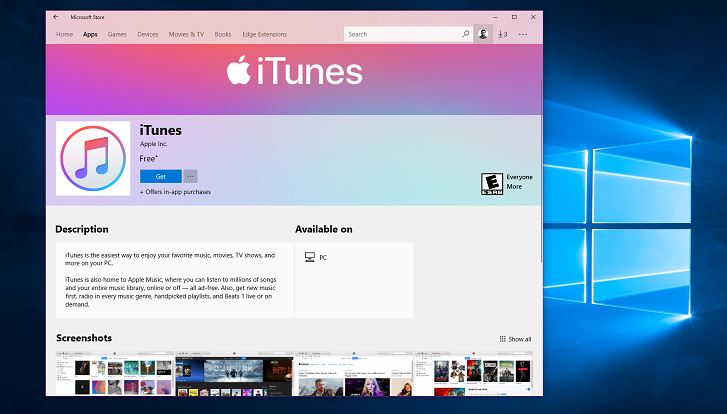Open the Home tab
The height and width of the screenshot is (414, 727).
[x=64, y=34]
